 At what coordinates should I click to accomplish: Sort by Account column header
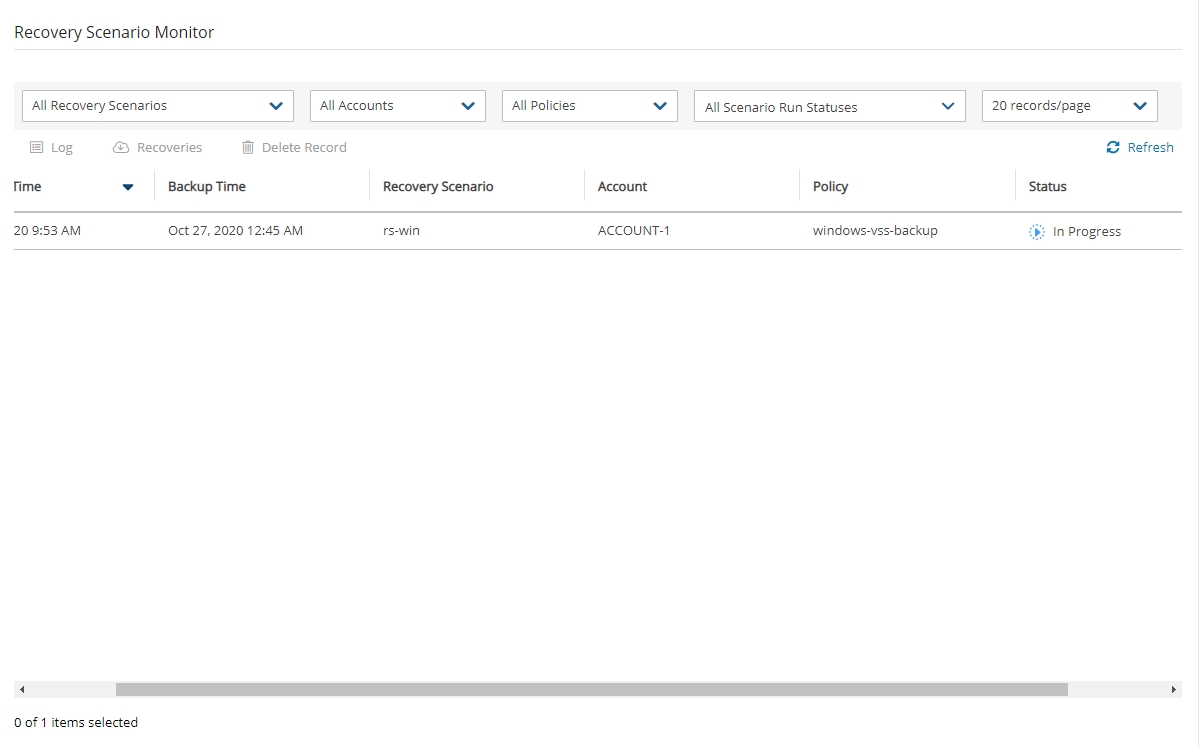point(622,187)
